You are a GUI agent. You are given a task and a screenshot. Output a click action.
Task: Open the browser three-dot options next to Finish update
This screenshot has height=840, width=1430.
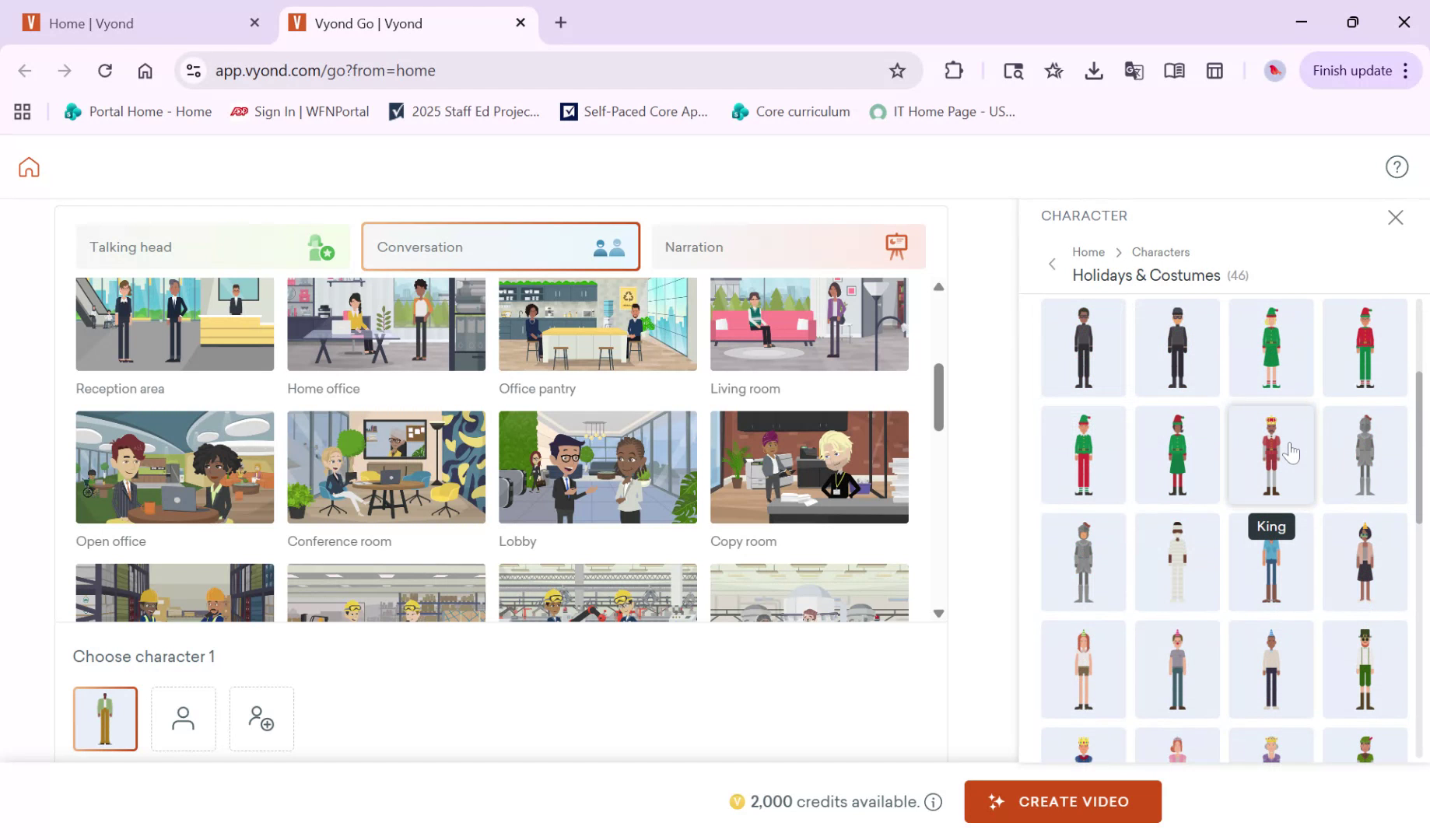pyautogui.click(x=1406, y=70)
